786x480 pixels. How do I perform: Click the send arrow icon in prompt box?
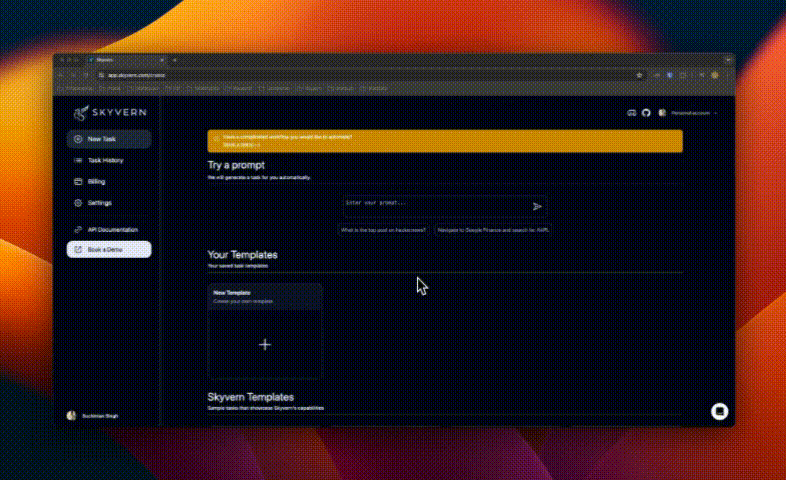pyautogui.click(x=537, y=206)
